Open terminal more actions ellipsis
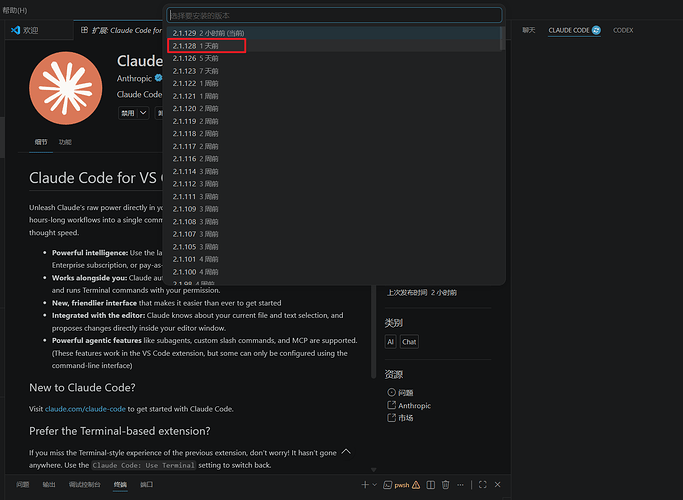The height and width of the screenshot is (500, 683). [460, 485]
